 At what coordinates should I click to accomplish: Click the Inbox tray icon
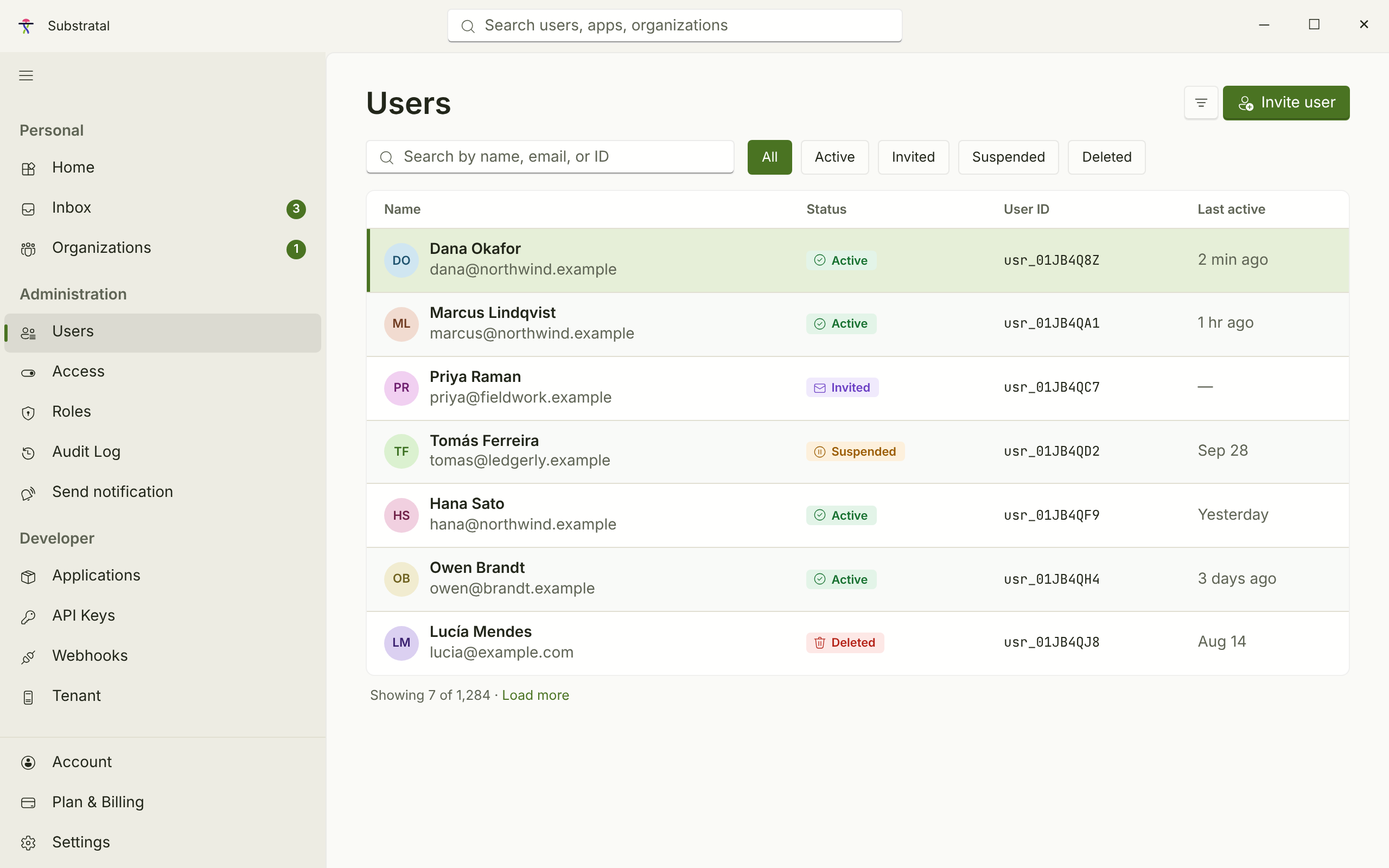tap(28, 209)
